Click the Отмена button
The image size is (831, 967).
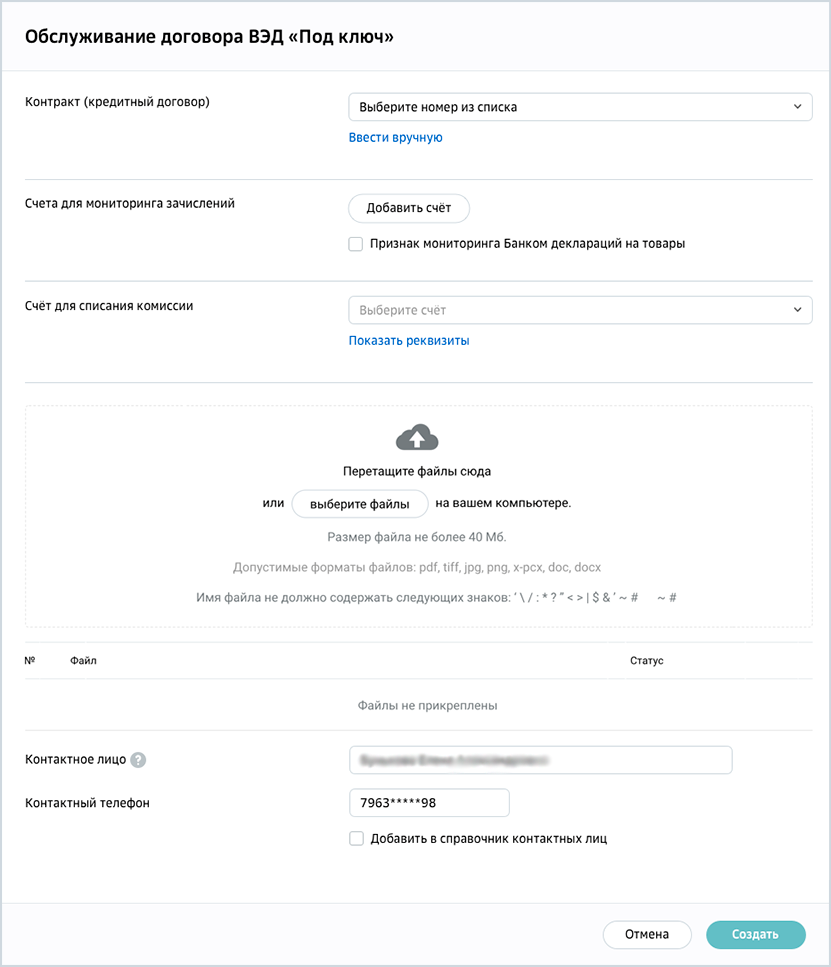pos(647,934)
